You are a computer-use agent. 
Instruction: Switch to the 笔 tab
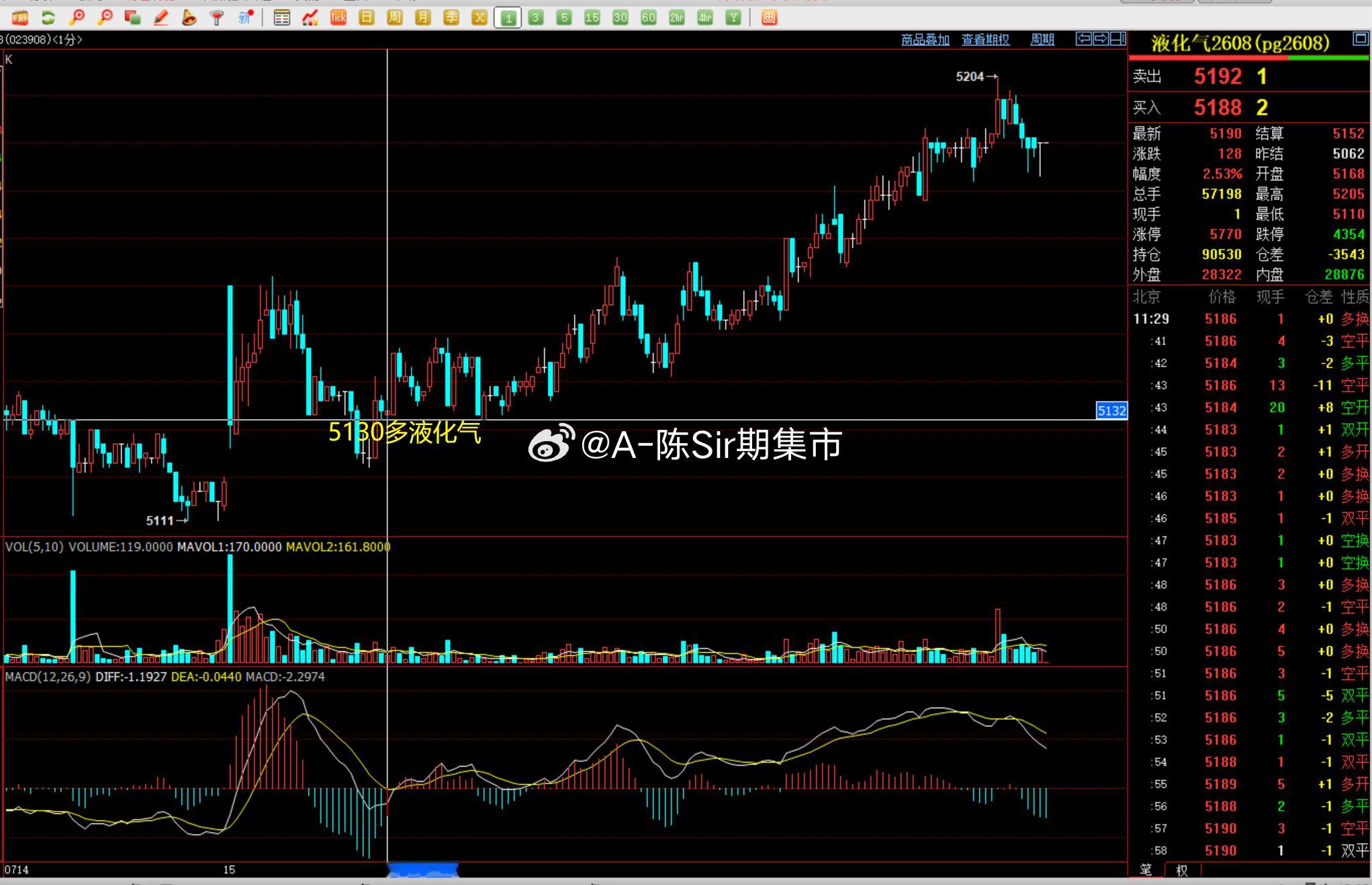coord(1146,870)
